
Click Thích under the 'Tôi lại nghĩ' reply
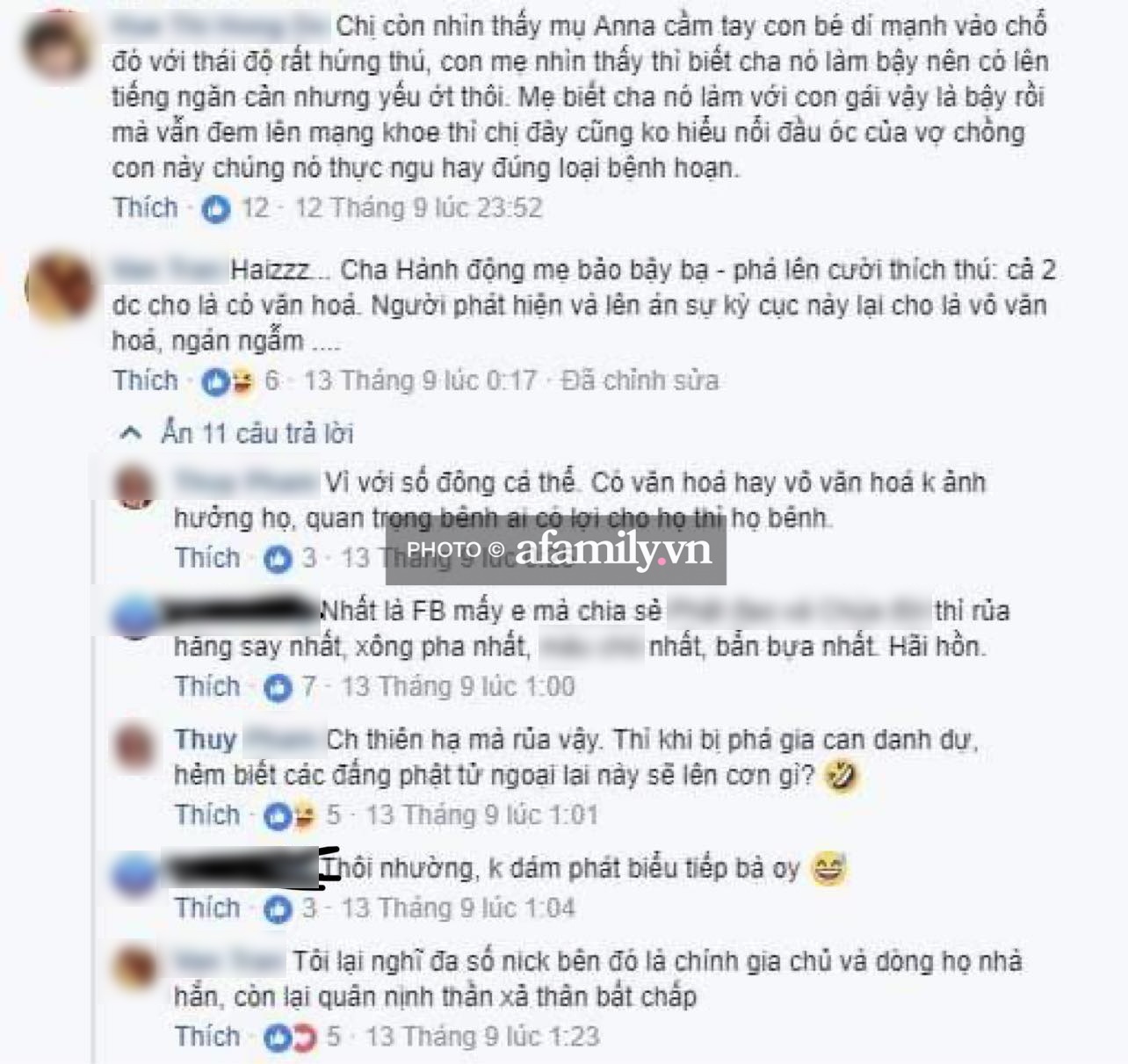pyautogui.click(x=207, y=1036)
